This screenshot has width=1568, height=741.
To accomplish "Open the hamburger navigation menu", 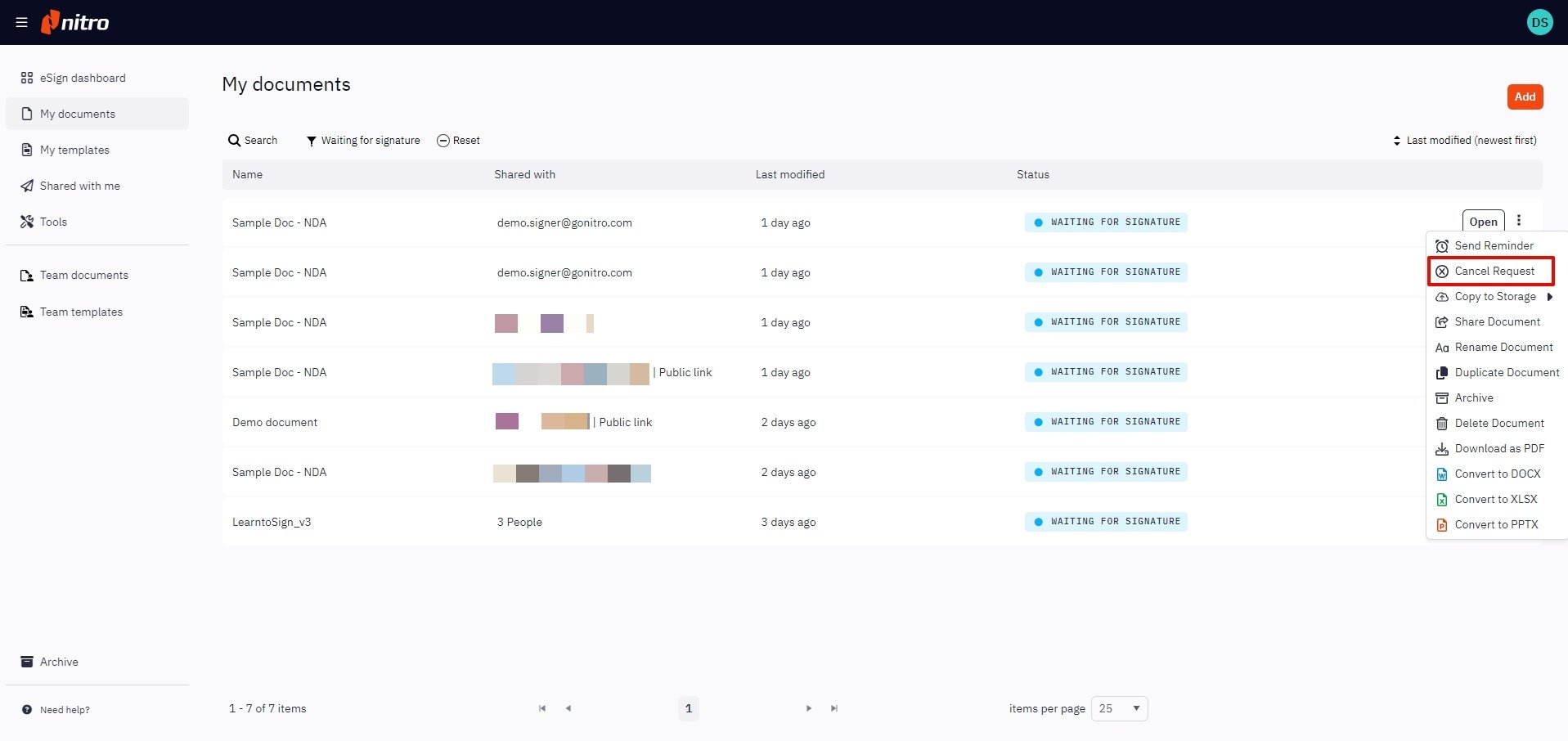I will pos(21,22).
